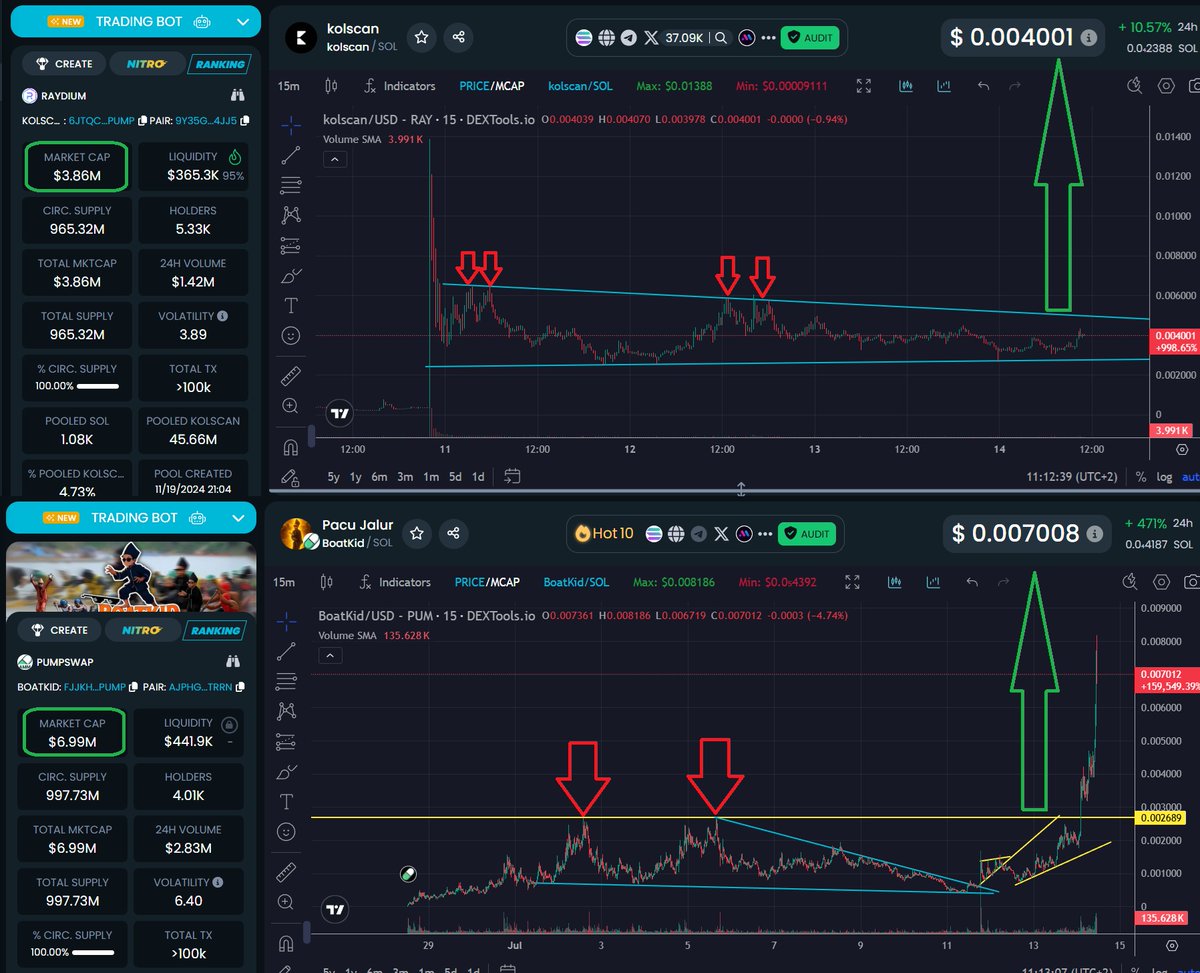Screen dimensions: 1200x973
Task: Toggle magnet mode on BoatKid chart
Action: click(287, 942)
